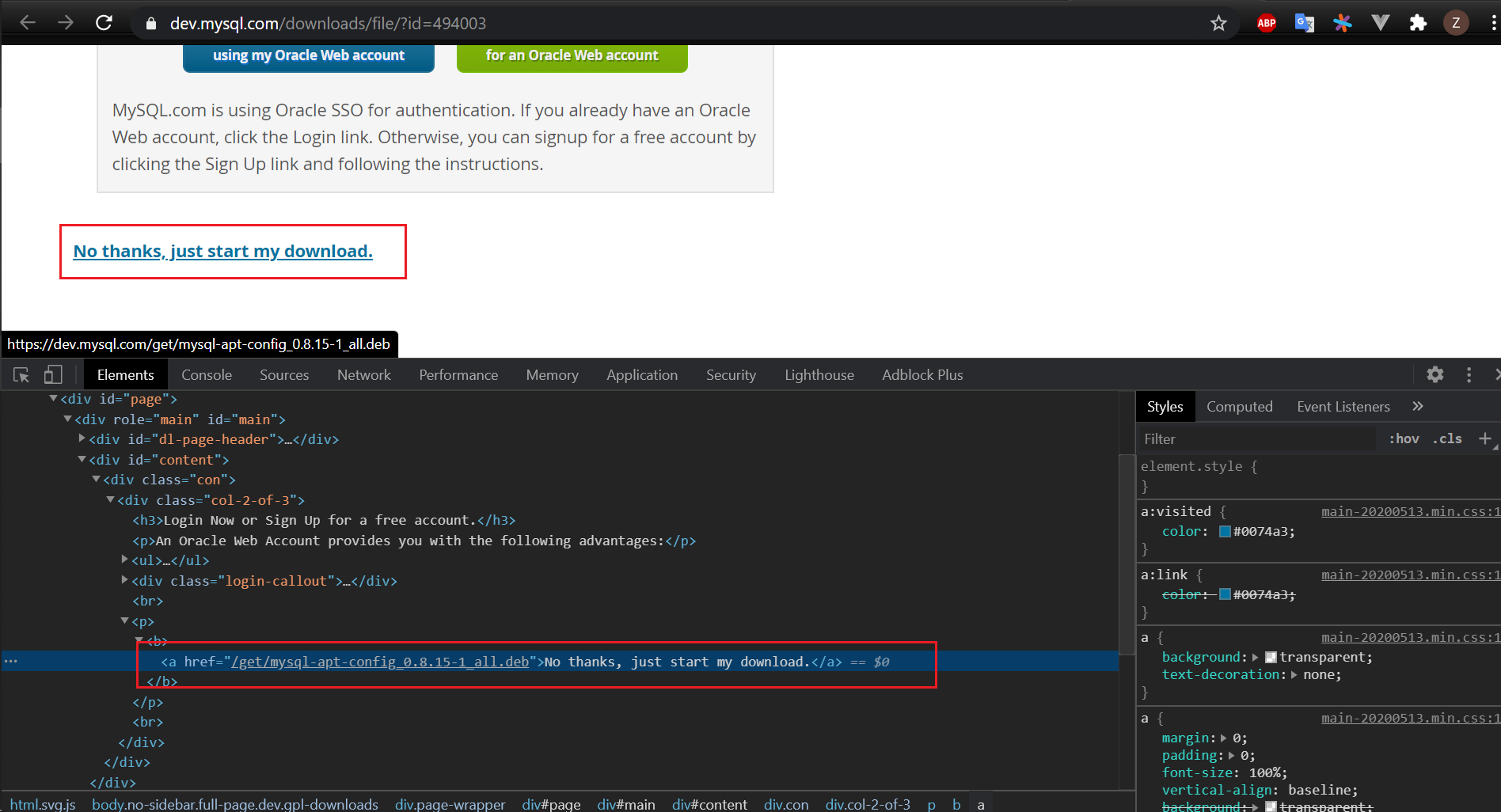Reload the page with refresh icon

click(104, 23)
